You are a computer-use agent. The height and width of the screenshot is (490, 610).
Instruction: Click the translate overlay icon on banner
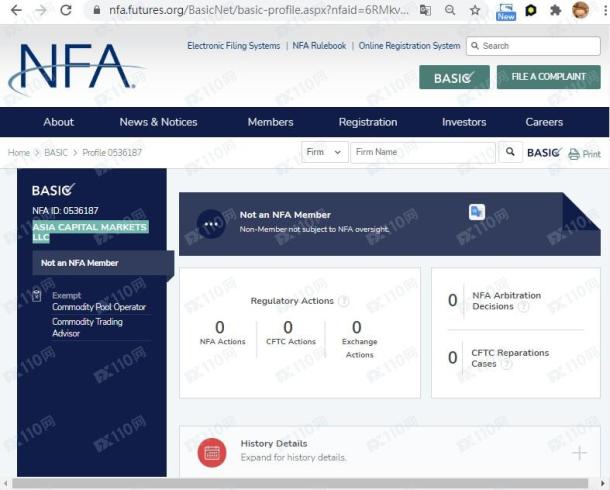(x=477, y=212)
